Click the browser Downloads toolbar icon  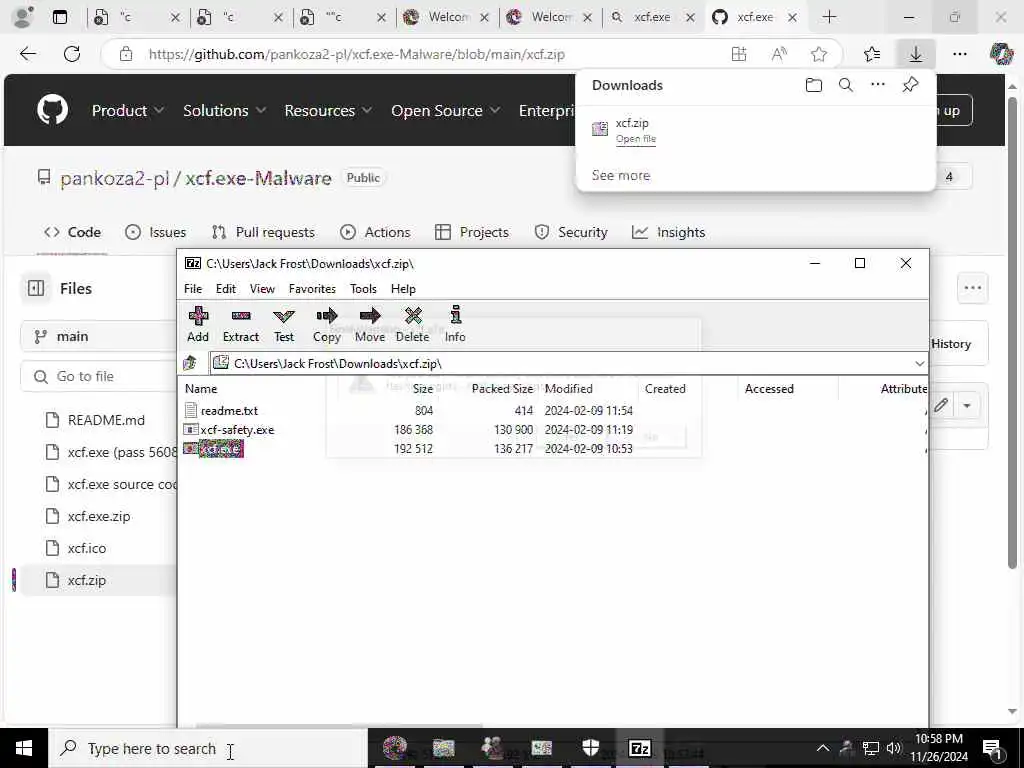pyautogui.click(x=916, y=54)
